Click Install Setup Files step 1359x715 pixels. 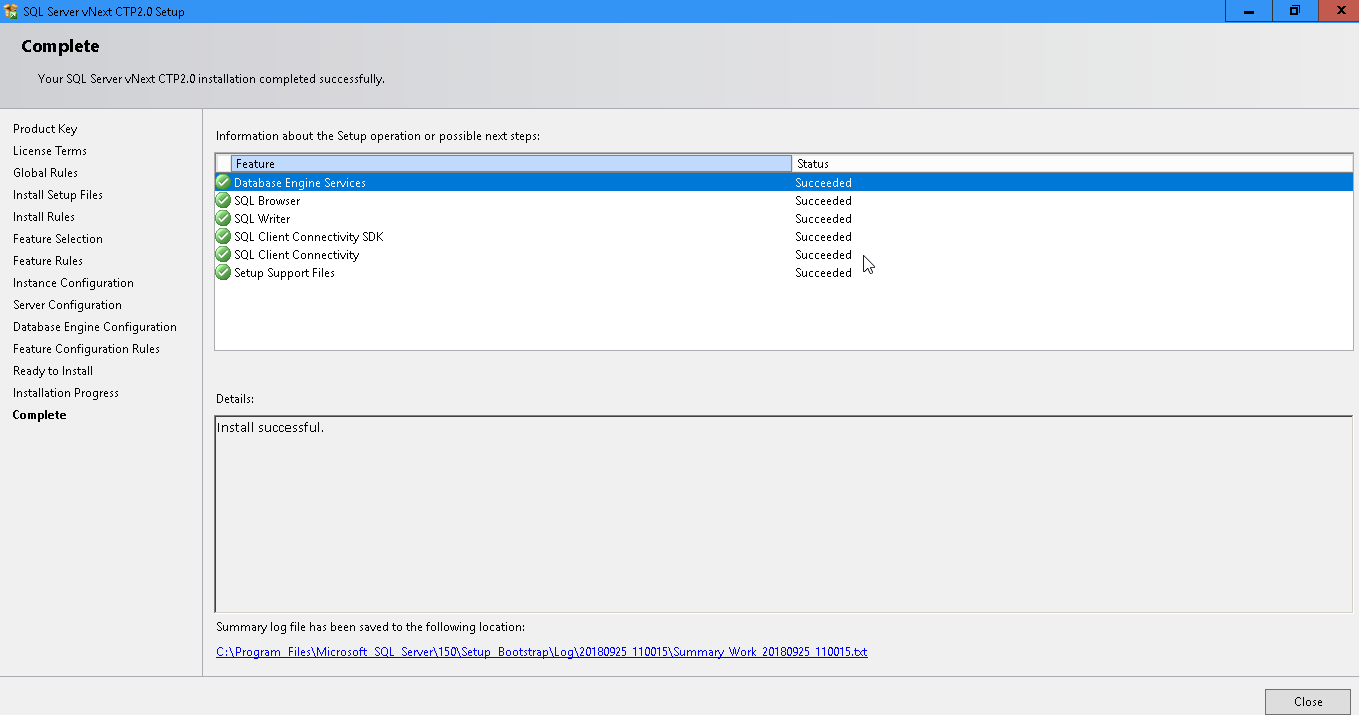[58, 195]
